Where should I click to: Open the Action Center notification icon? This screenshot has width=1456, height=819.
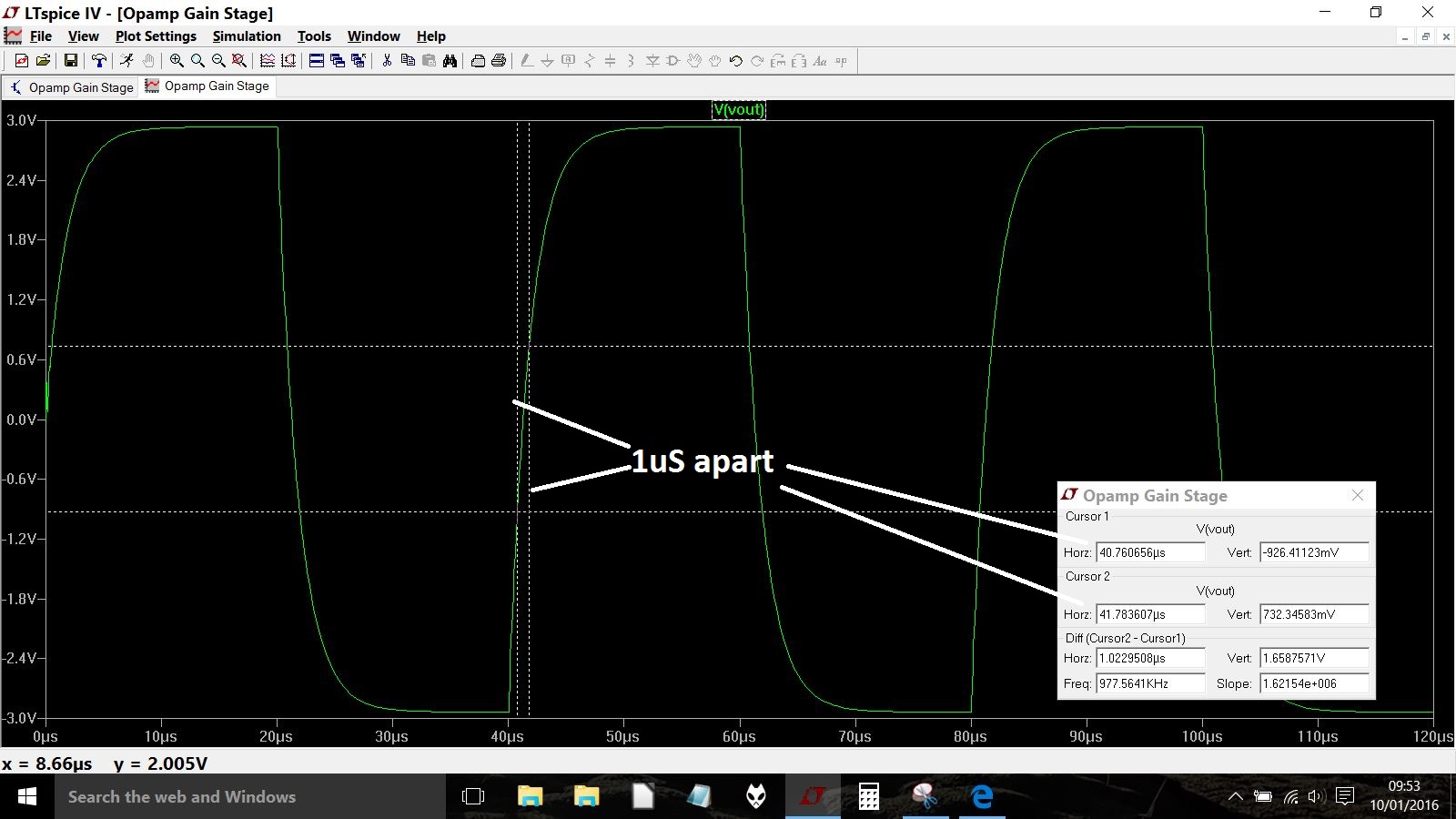[1345, 796]
